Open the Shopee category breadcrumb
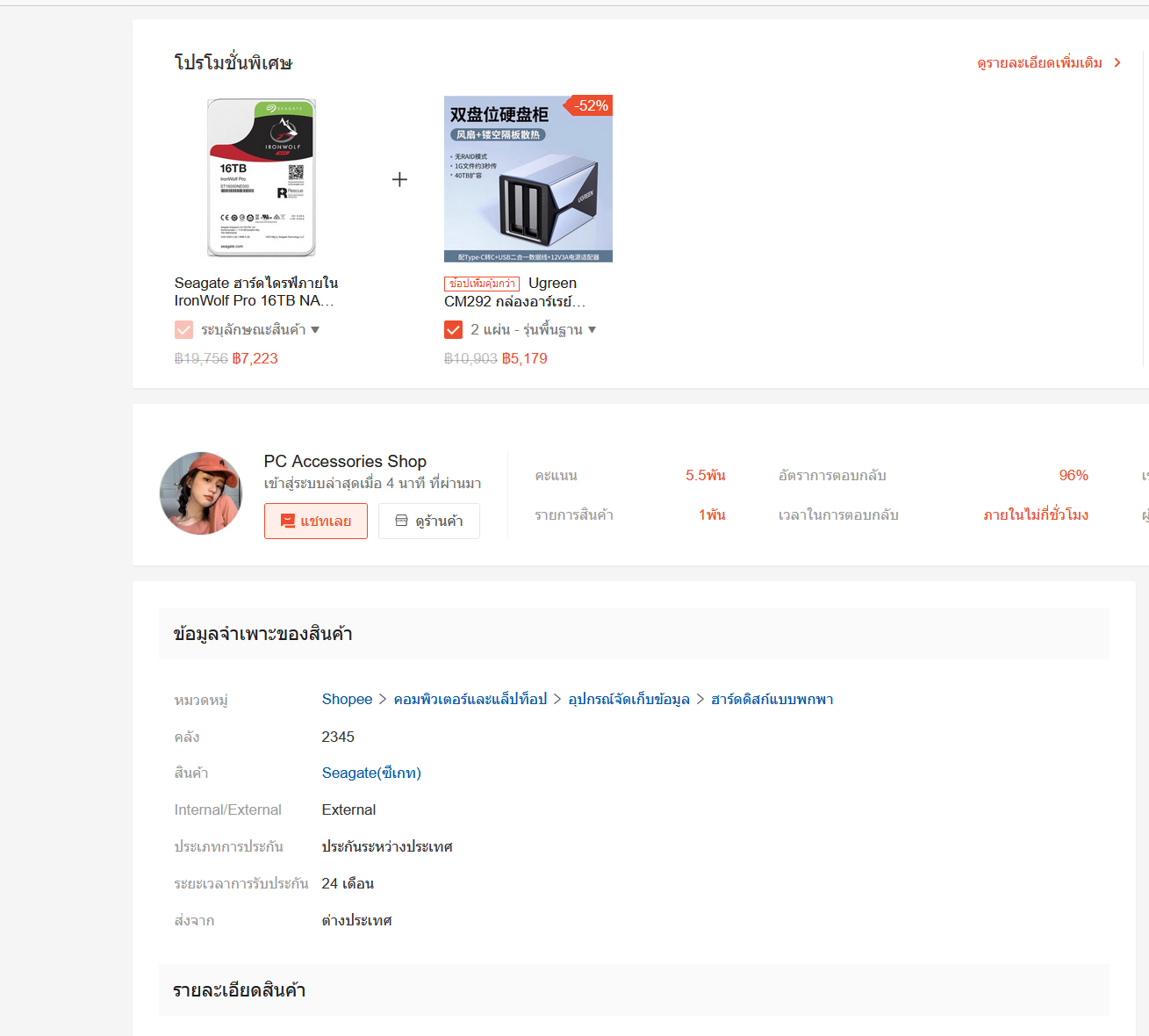Screen dimensions: 1149x1036 click(347, 699)
